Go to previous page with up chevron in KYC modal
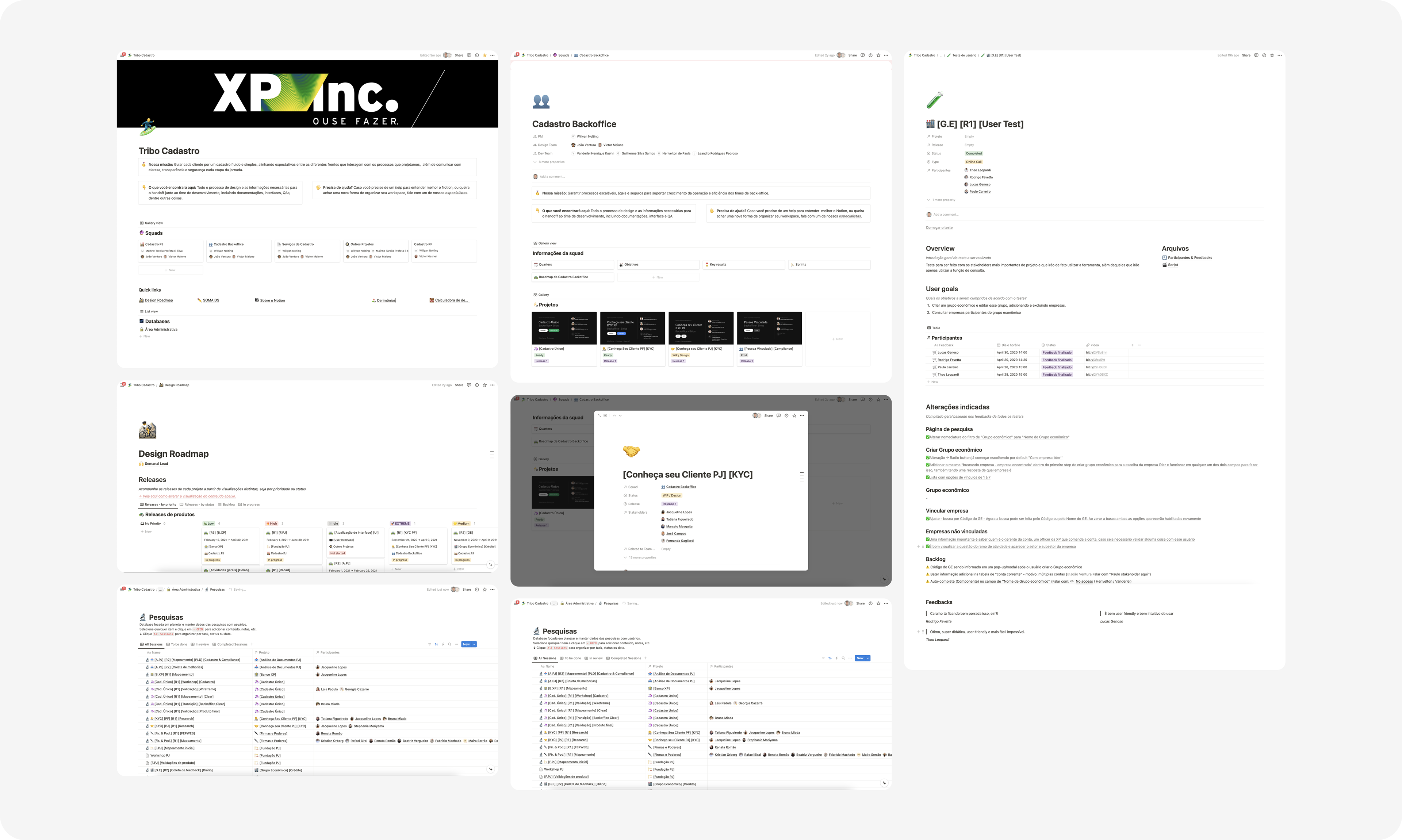Image resolution: width=1402 pixels, height=840 pixels. tap(615, 415)
